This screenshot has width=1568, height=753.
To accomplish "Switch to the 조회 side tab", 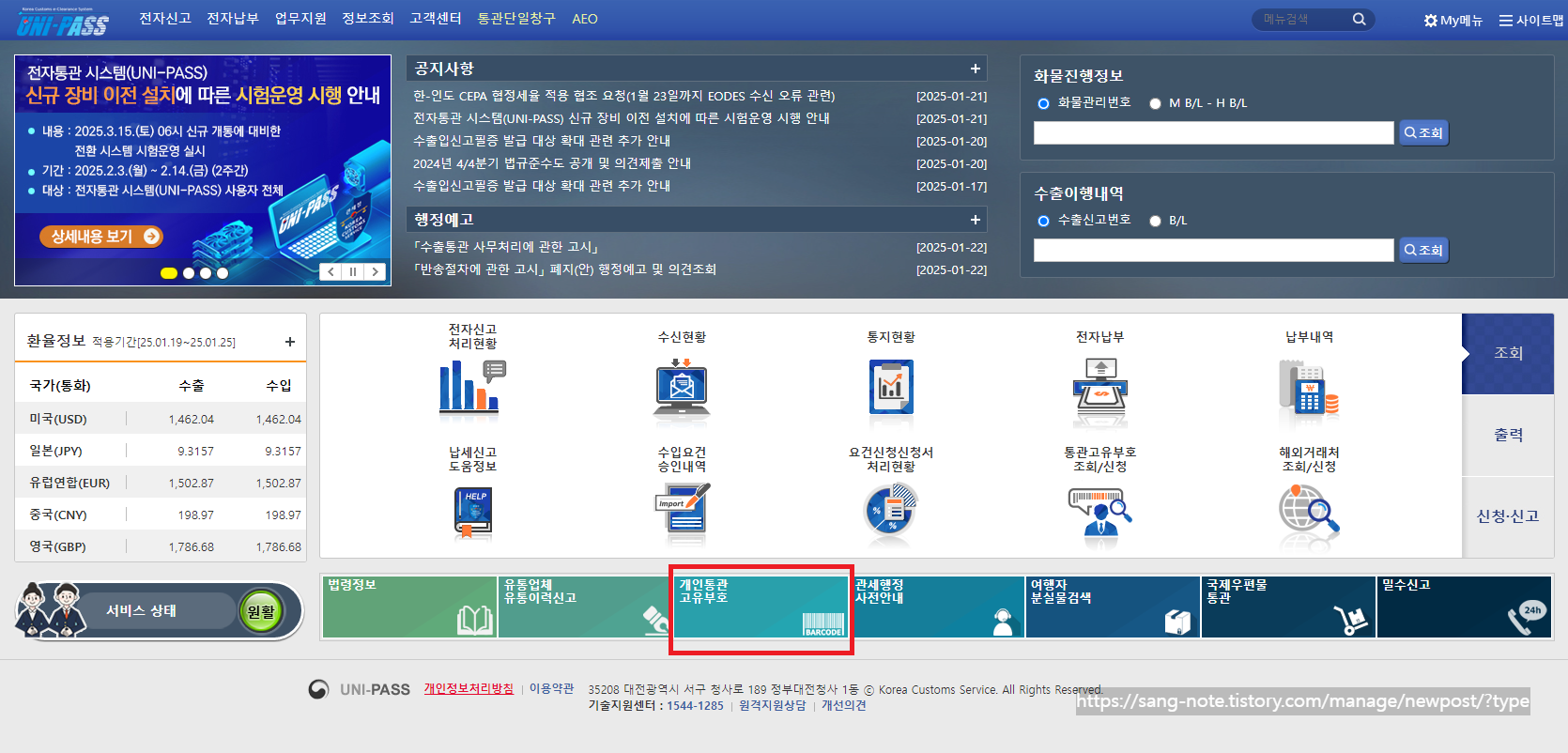I will [1508, 354].
